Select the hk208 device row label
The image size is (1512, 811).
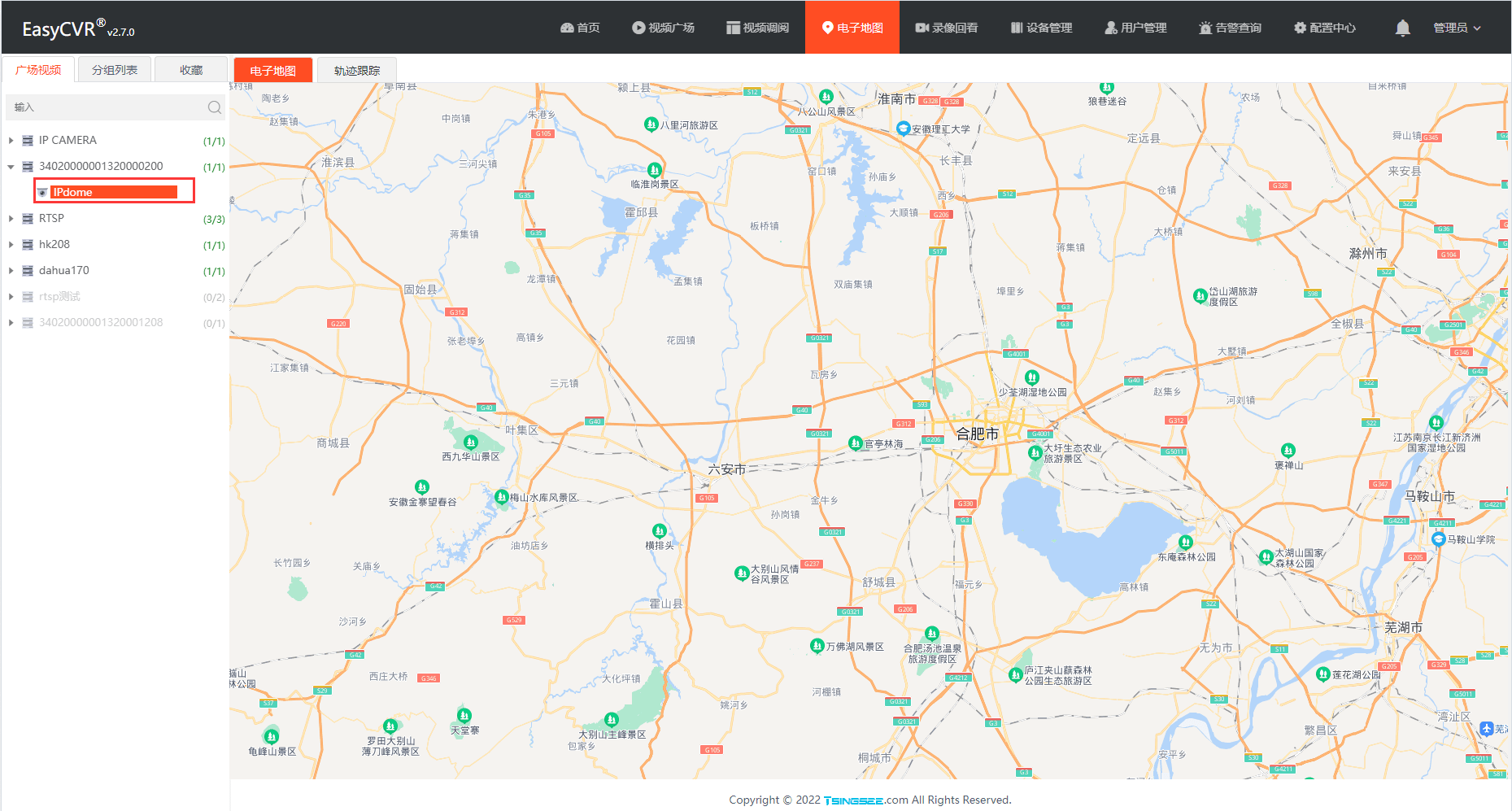(x=54, y=245)
